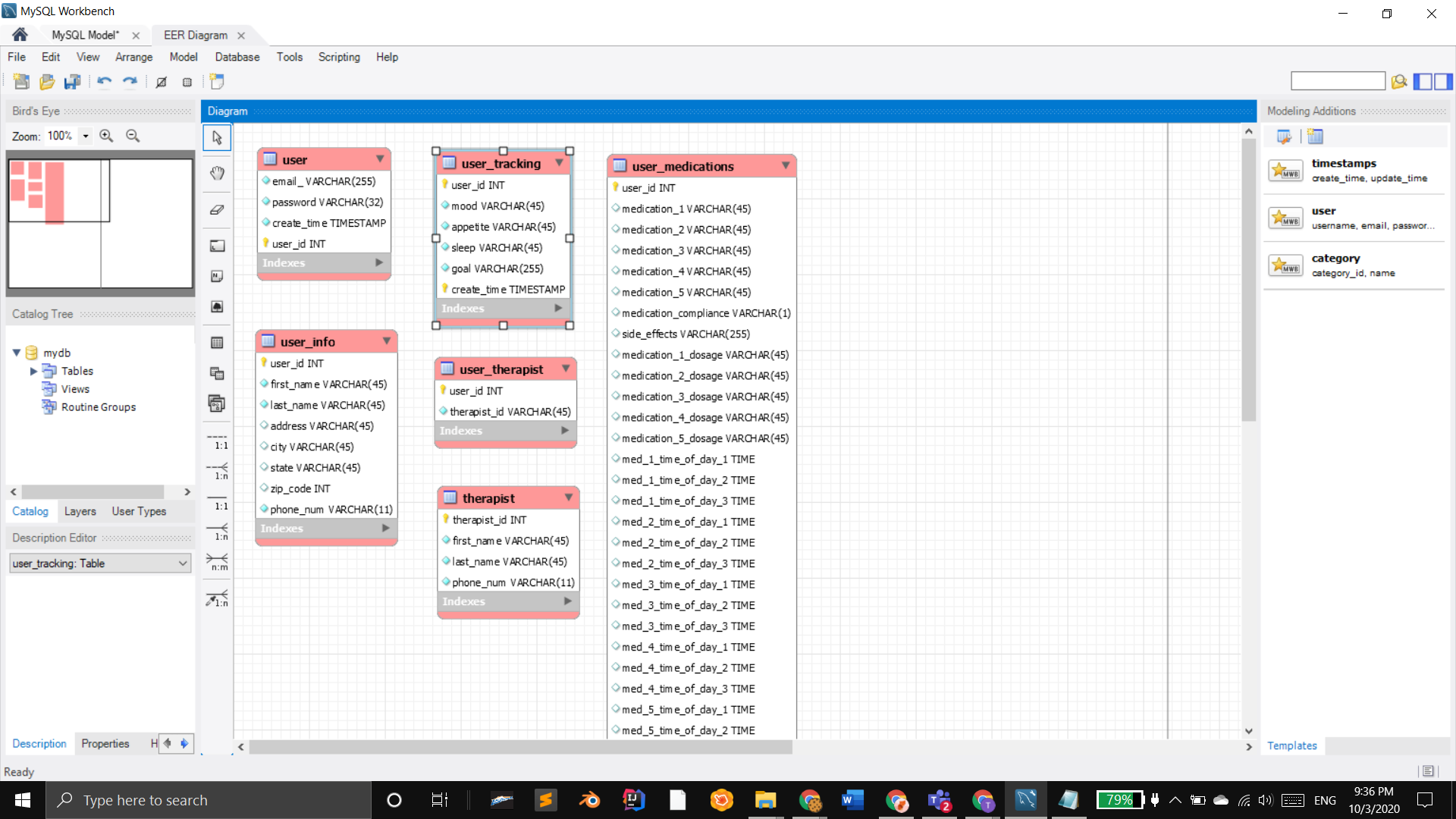Toggle the align-to-grid toolbar button
The image size is (1456, 819).
coord(187,82)
